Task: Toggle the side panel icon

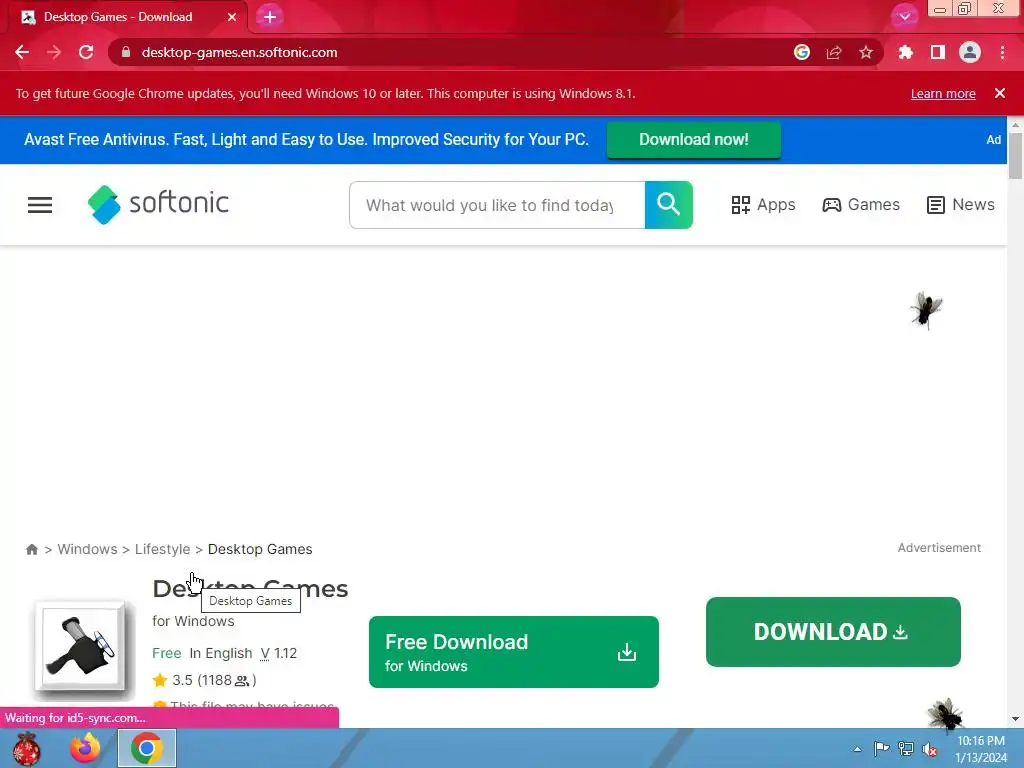Action: (938, 52)
